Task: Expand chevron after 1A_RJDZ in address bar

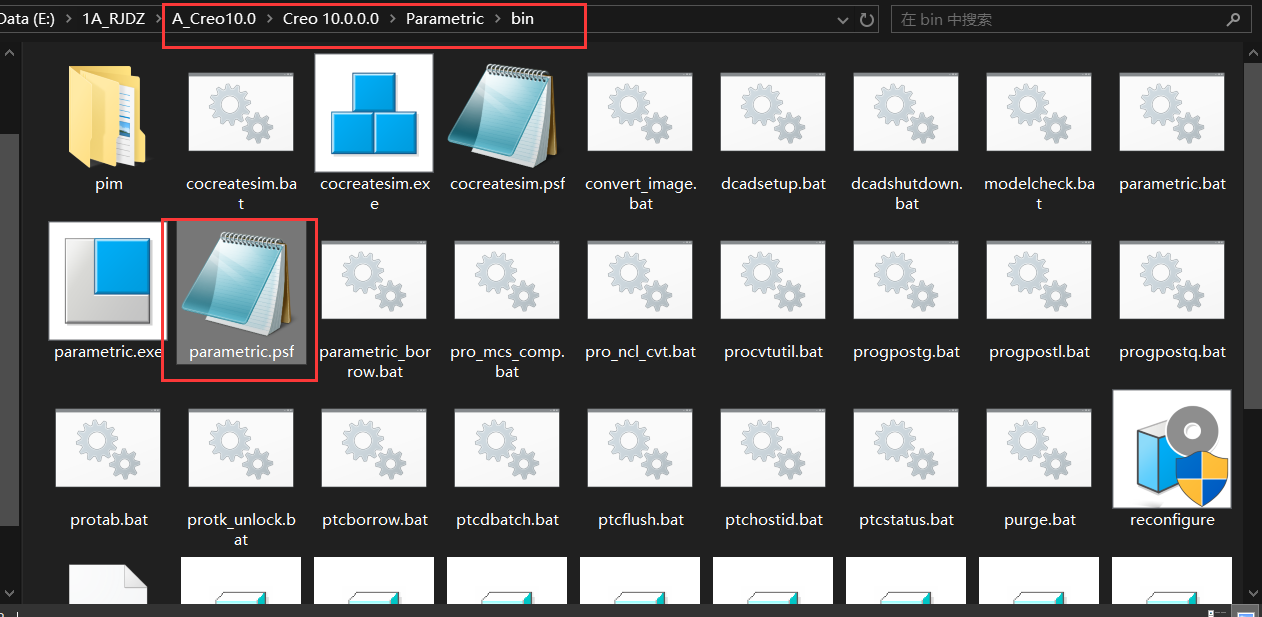Action: 160,19
